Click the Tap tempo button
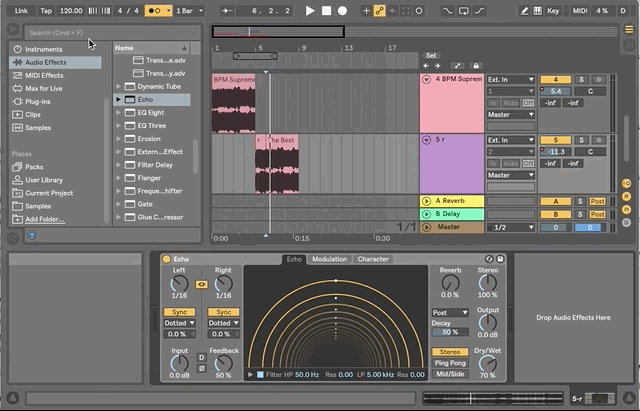 [46, 10]
